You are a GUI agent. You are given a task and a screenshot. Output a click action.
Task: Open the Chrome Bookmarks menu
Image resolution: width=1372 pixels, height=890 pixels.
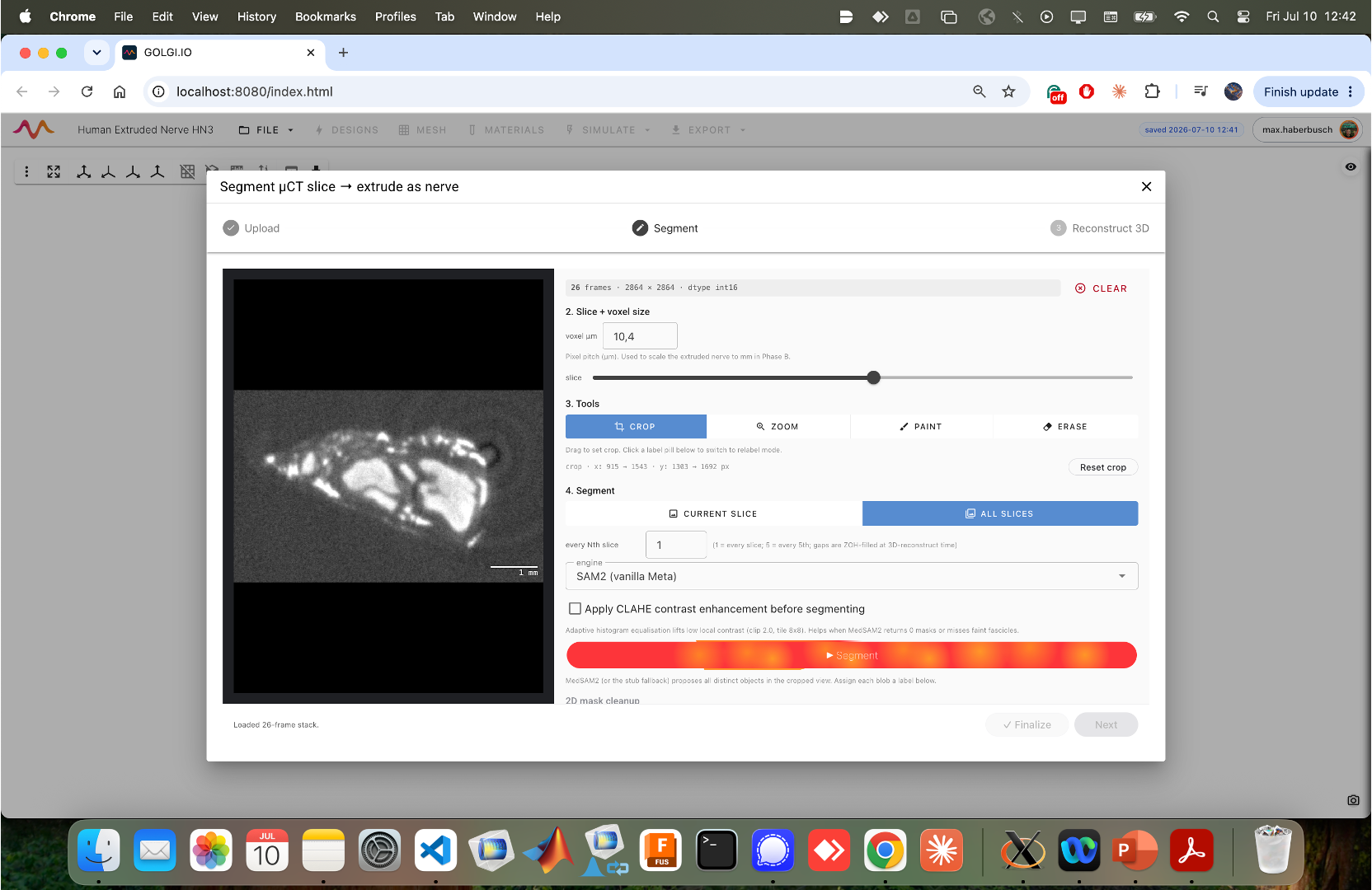326,16
